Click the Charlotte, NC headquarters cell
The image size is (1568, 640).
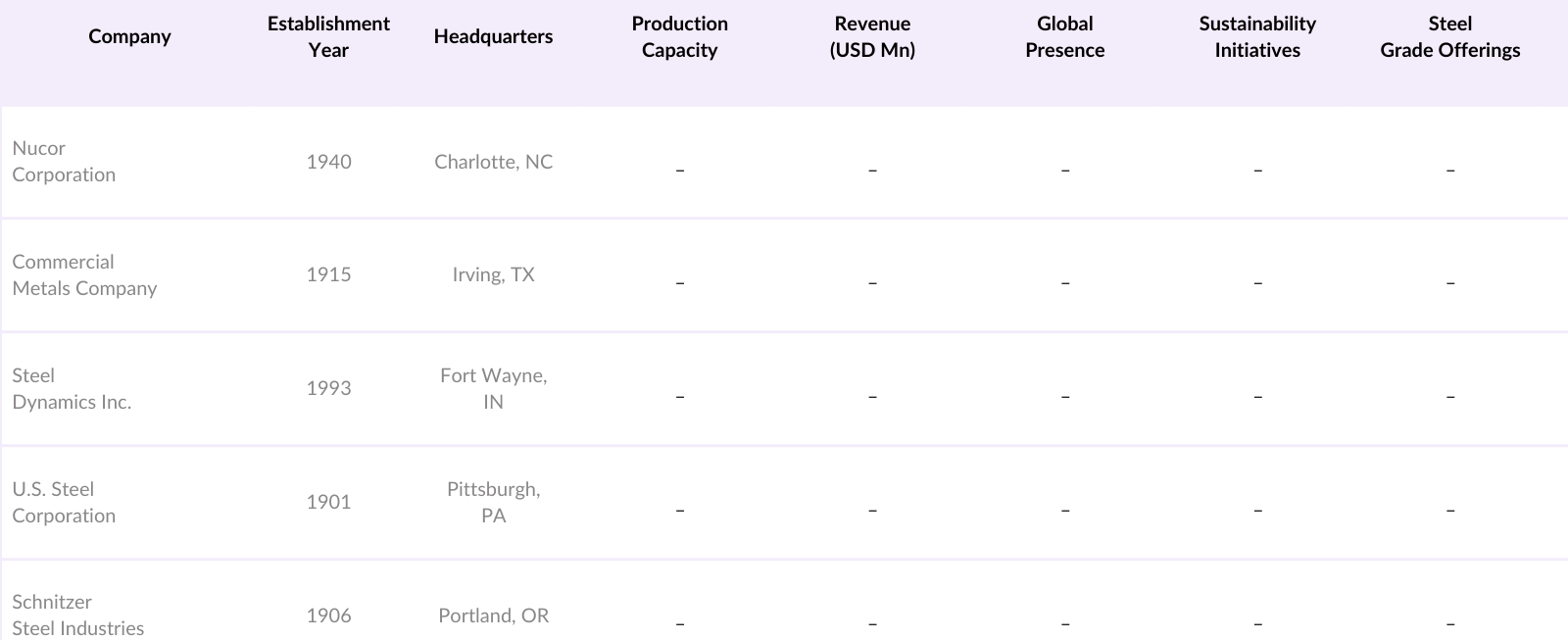(x=493, y=162)
